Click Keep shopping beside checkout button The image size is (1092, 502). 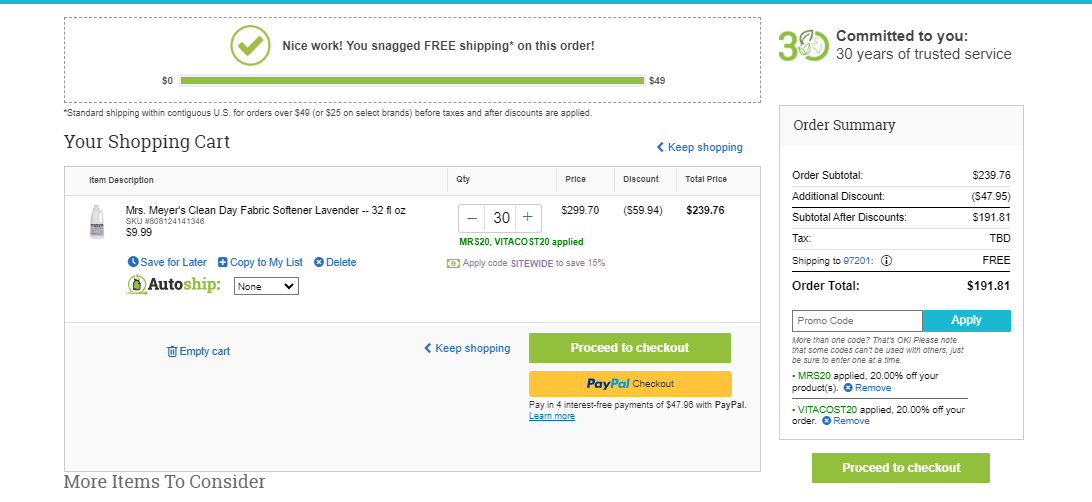pos(467,348)
